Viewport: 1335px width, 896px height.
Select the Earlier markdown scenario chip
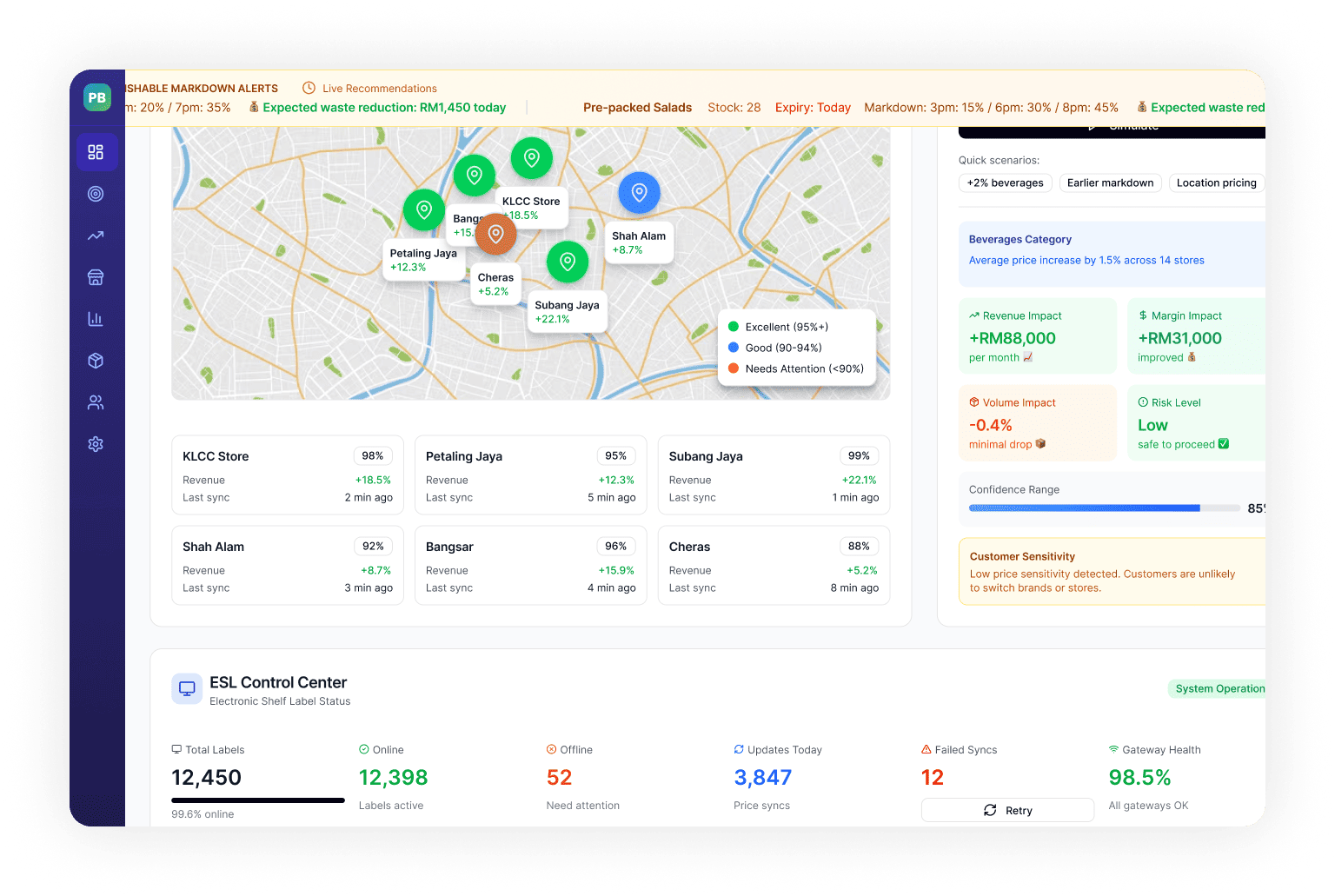(1110, 183)
